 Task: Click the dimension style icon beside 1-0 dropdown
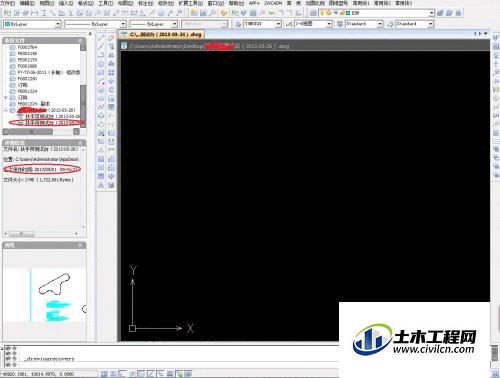click(289, 24)
